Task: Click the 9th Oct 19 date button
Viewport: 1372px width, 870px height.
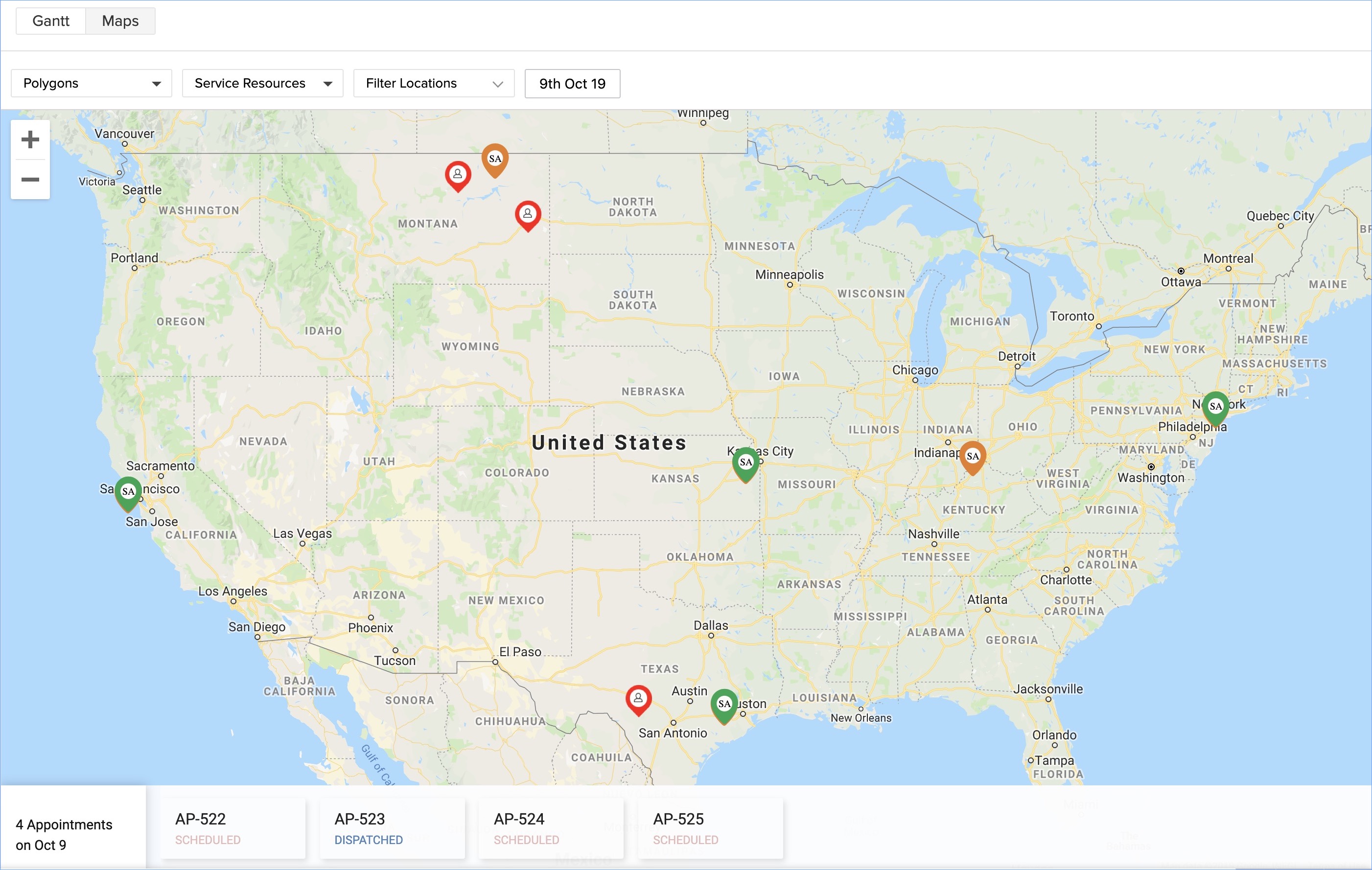Action: pos(572,84)
